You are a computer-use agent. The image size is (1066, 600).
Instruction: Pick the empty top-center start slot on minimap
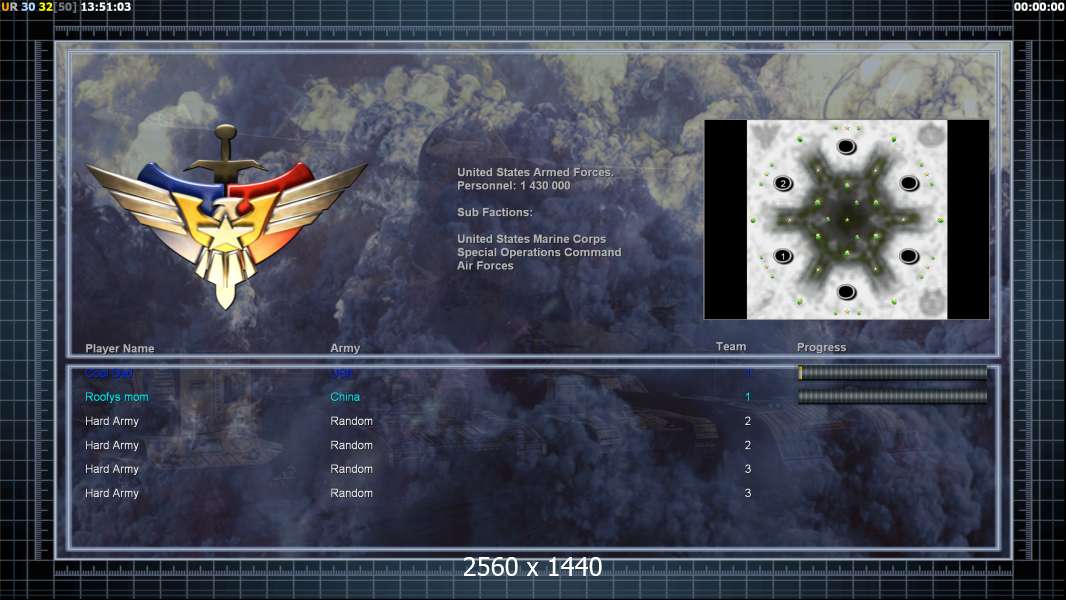[x=846, y=147]
